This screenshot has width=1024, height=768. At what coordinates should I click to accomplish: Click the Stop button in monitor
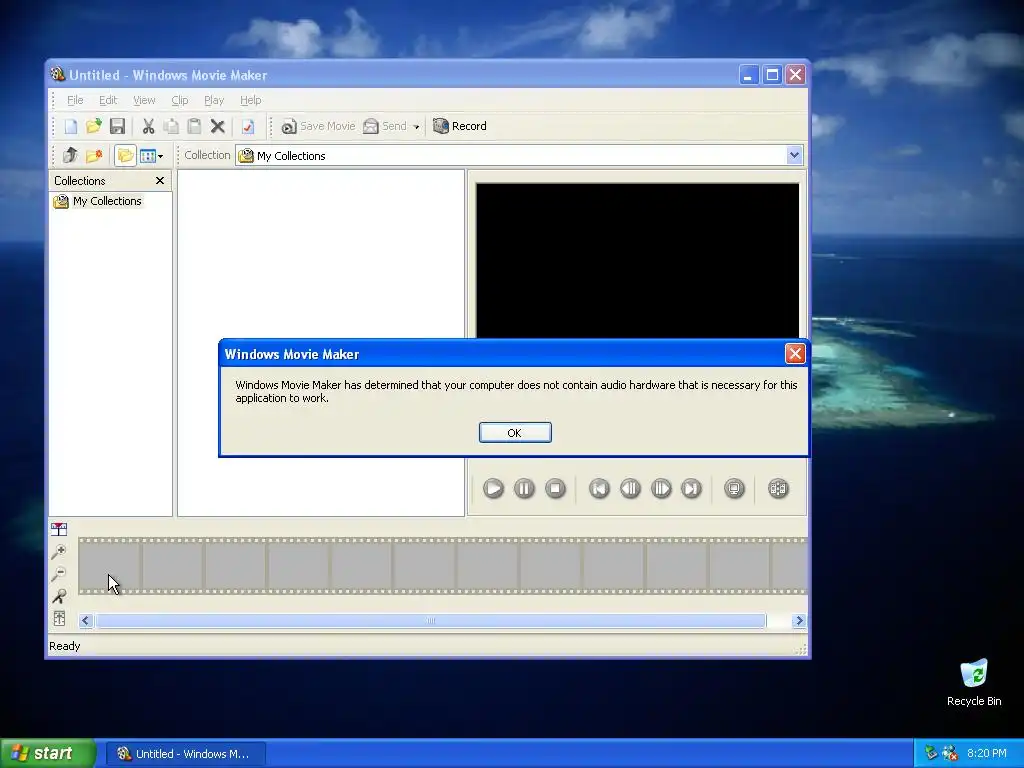[555, 488]
